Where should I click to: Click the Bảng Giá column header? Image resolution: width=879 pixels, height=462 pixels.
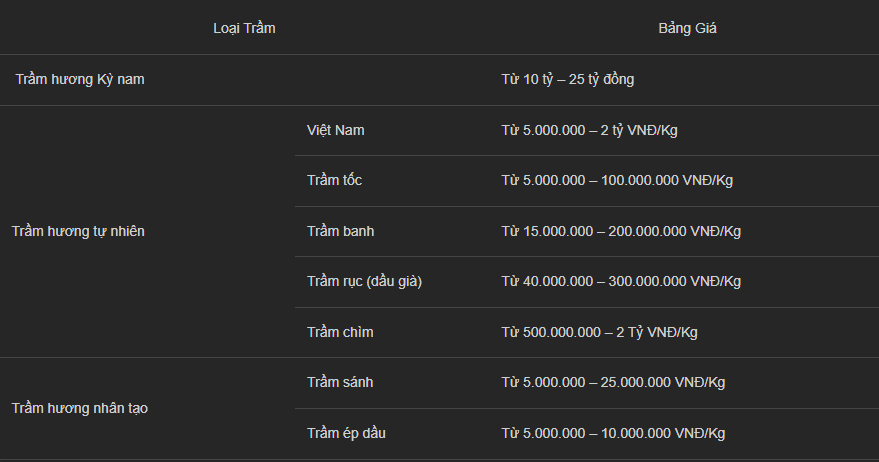coord(687,28)
